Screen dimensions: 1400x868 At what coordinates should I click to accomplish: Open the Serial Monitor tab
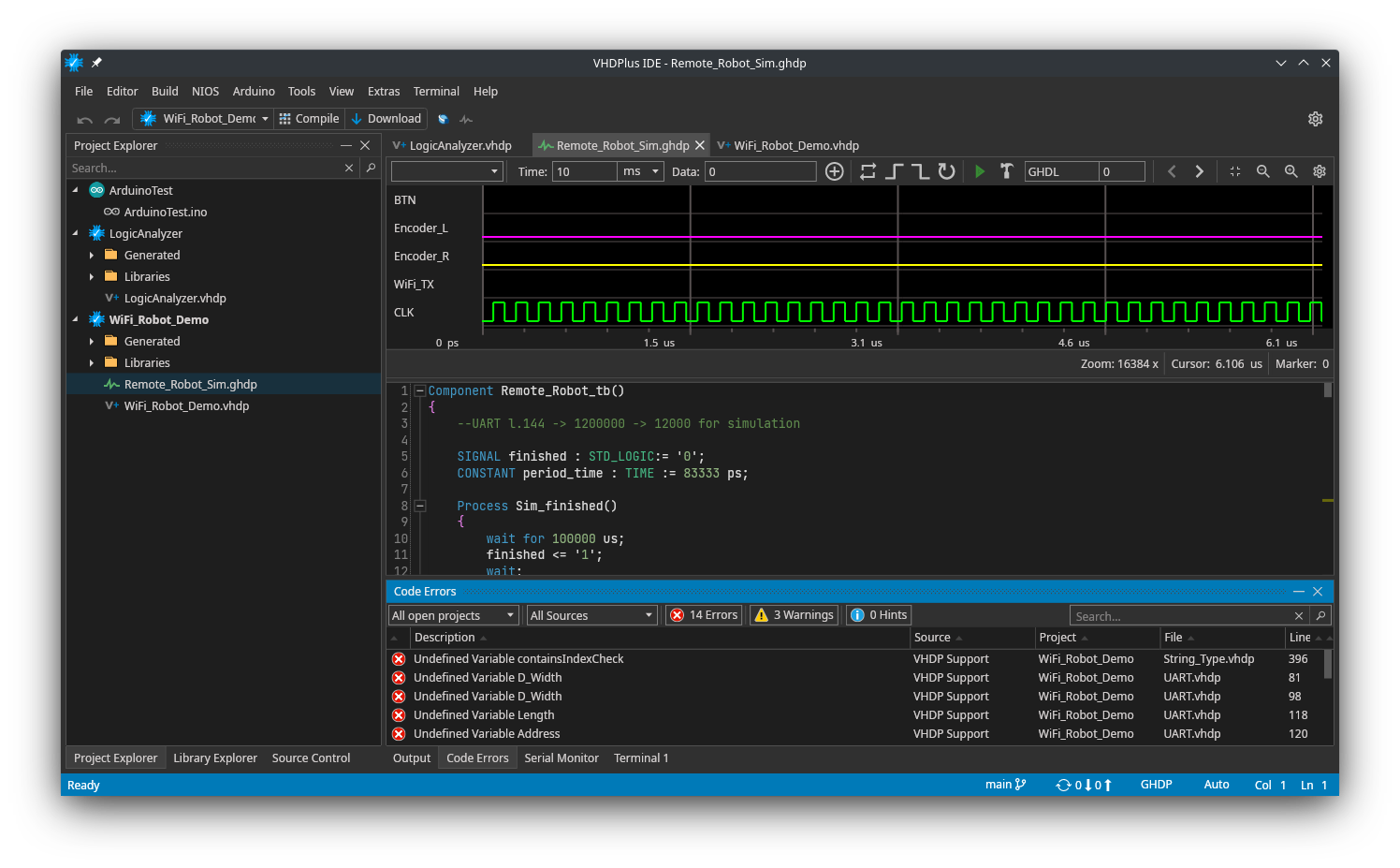tap(561, 758)
